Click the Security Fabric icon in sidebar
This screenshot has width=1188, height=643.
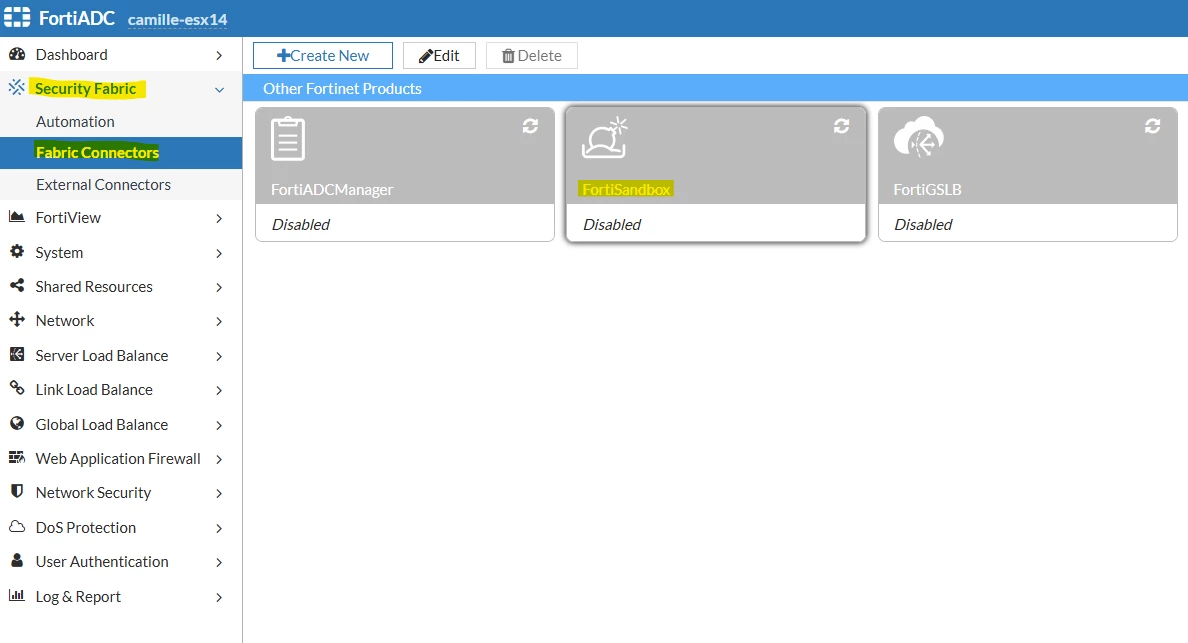point(17,87)
